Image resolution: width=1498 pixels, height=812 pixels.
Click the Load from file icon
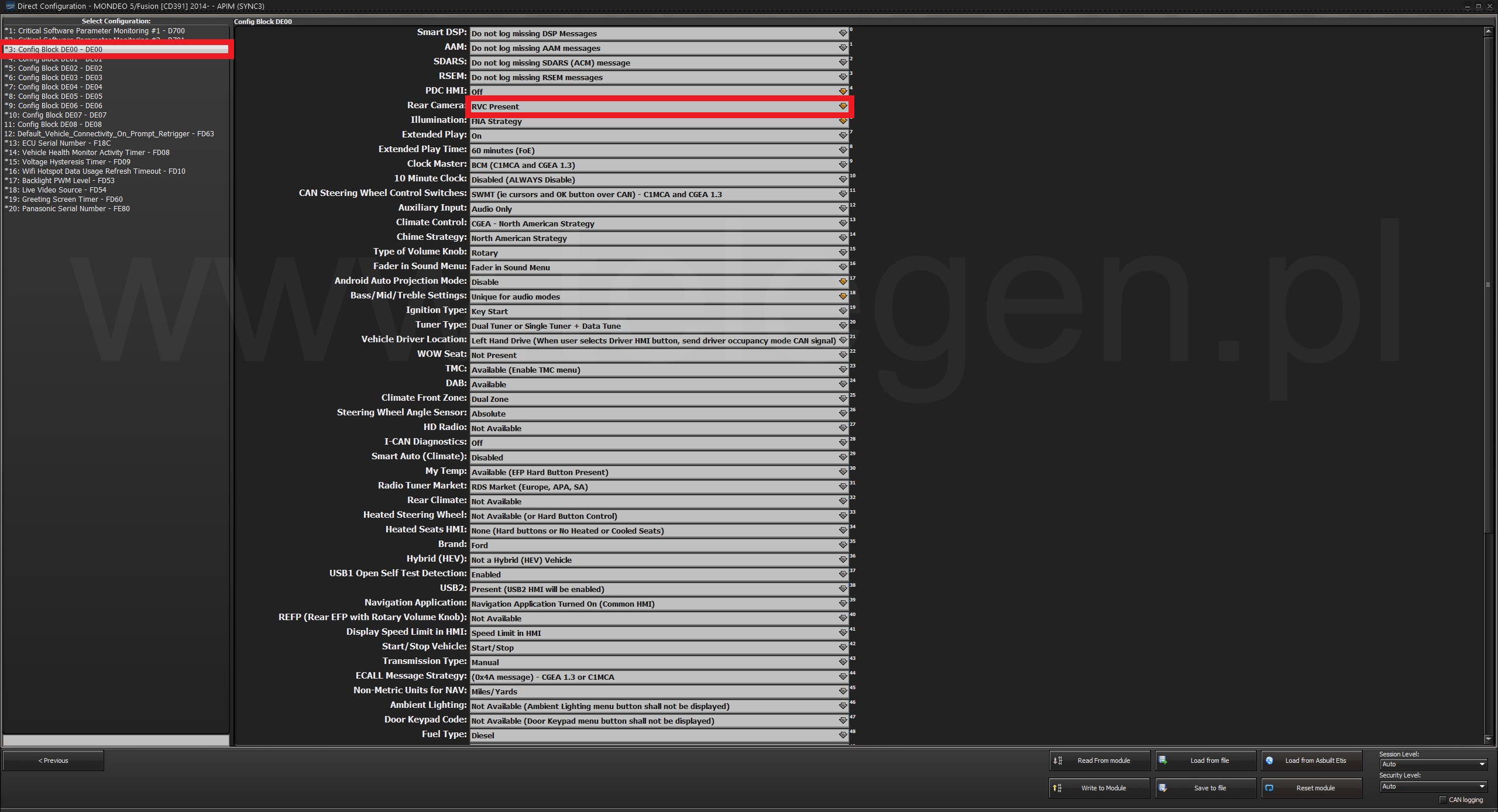coord(1163,761)
